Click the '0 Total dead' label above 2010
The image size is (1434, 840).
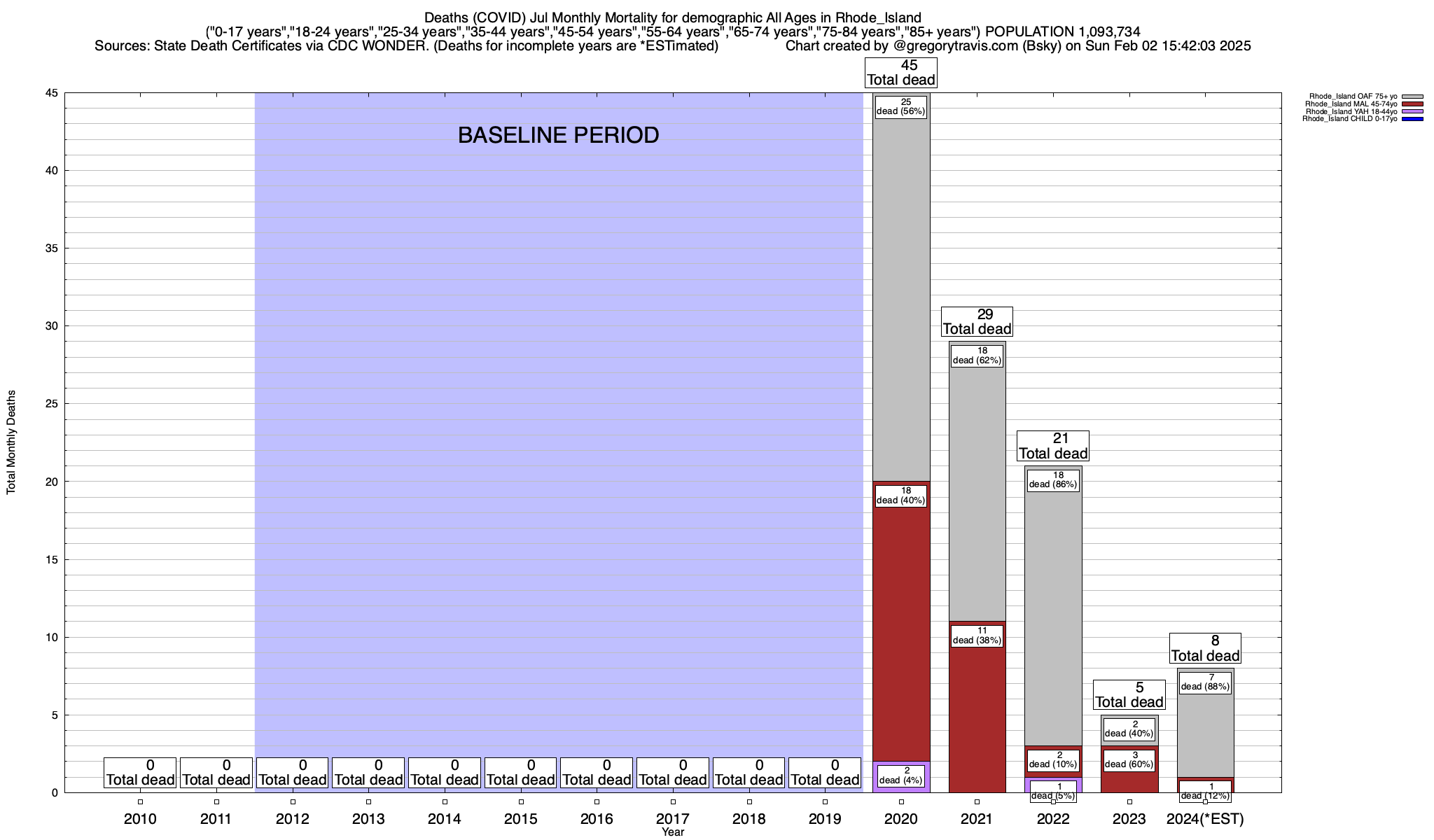(x=140, y=773)
